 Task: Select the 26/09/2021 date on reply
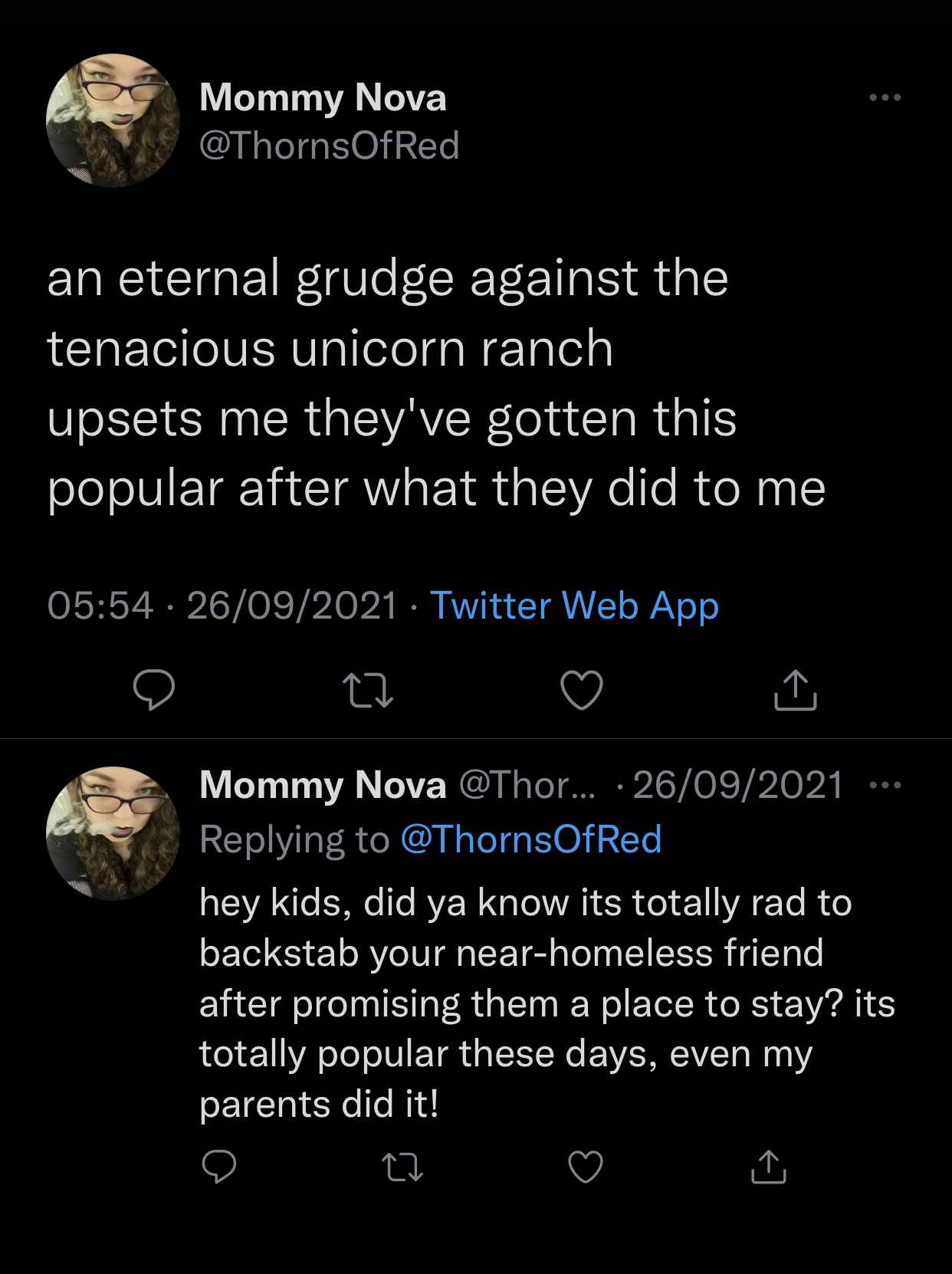pyautogui.click(x=738, y=786)
